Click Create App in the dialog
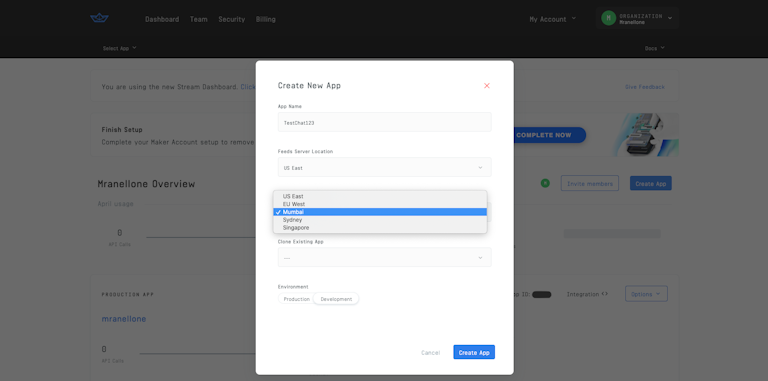Image resolution: width=768 pixels, height=381 pixels. tap(474, 352)
